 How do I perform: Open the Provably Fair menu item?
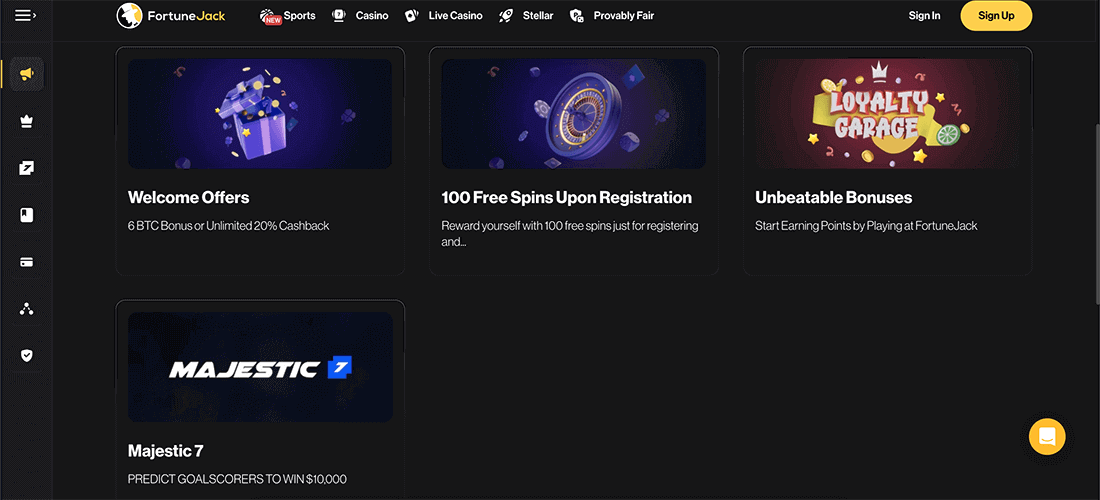[x=612, y=15]
